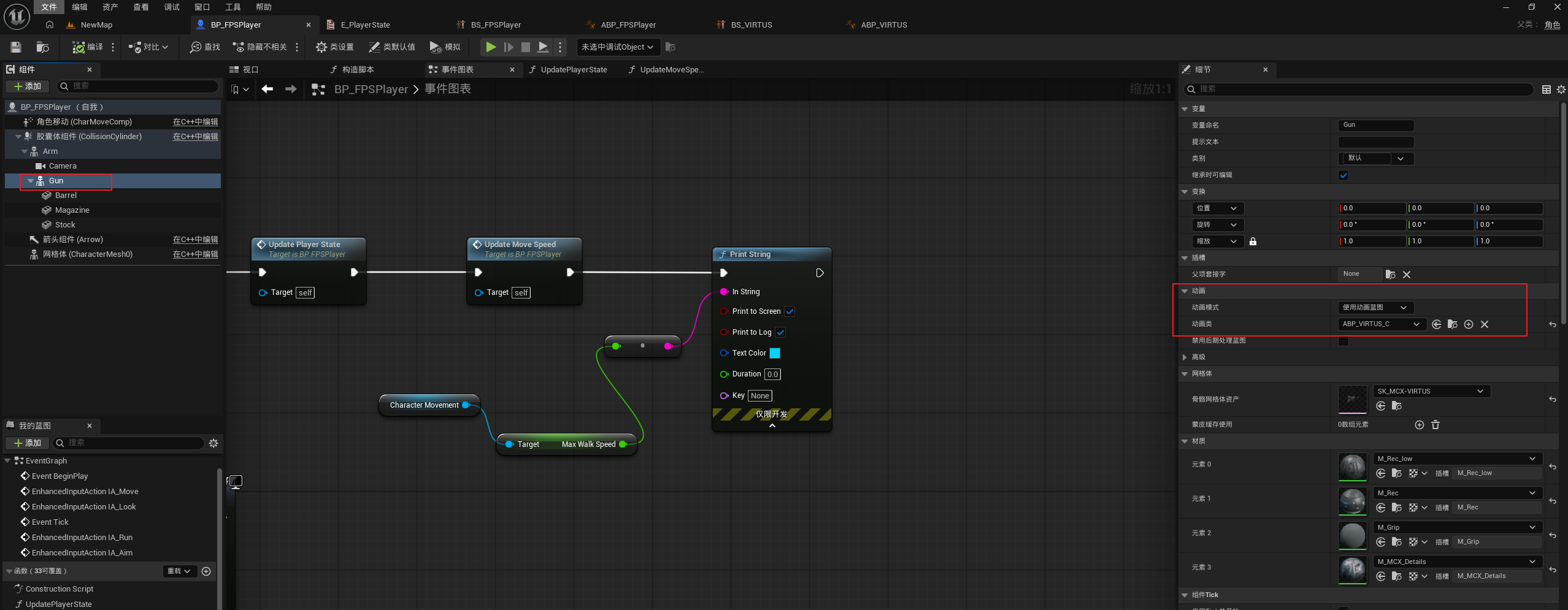Toggle Print to Log checkbox

pos(780,332)
